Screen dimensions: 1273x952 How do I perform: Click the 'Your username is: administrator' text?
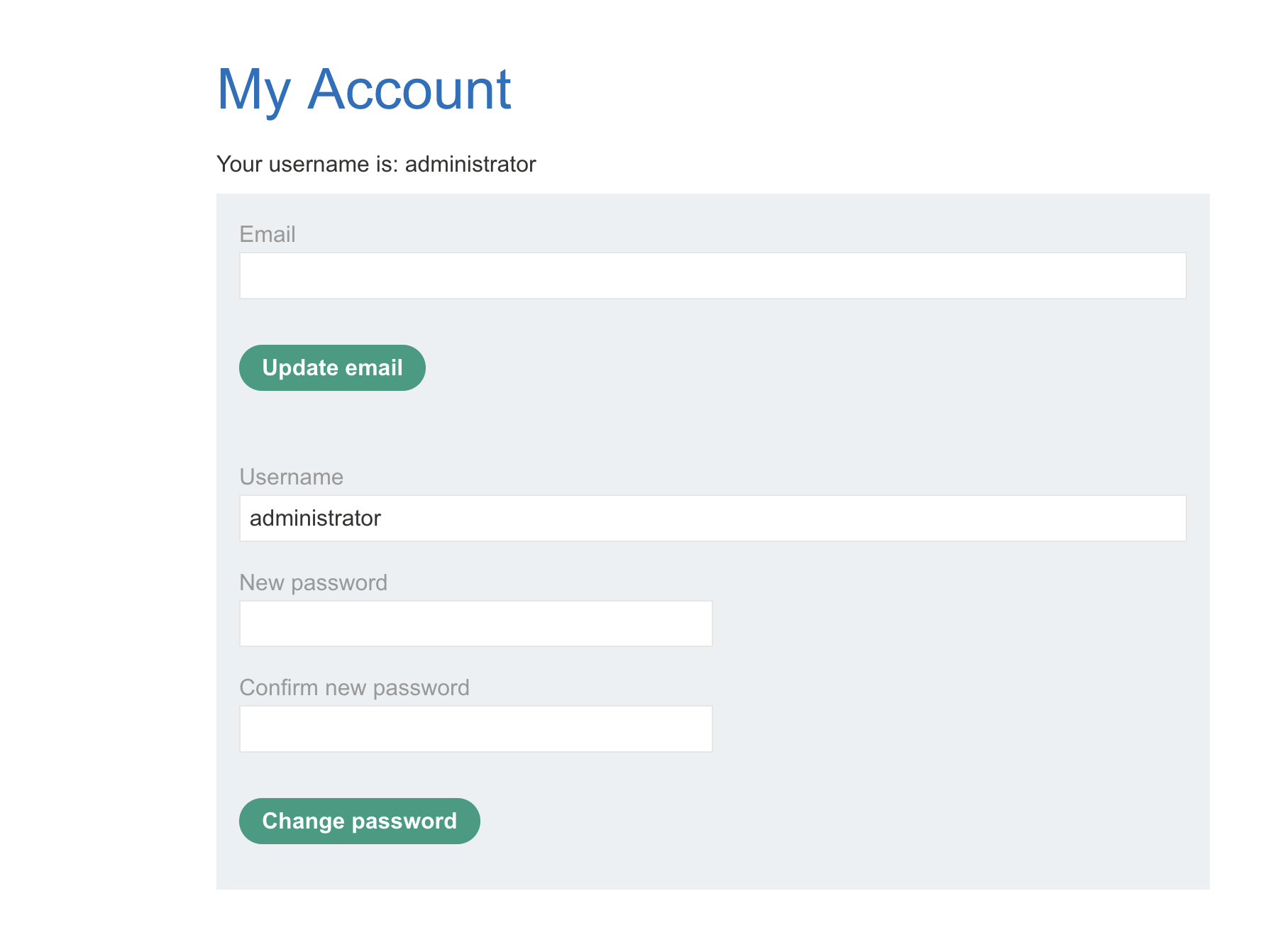pyautogui.click(x=376, y=164)
